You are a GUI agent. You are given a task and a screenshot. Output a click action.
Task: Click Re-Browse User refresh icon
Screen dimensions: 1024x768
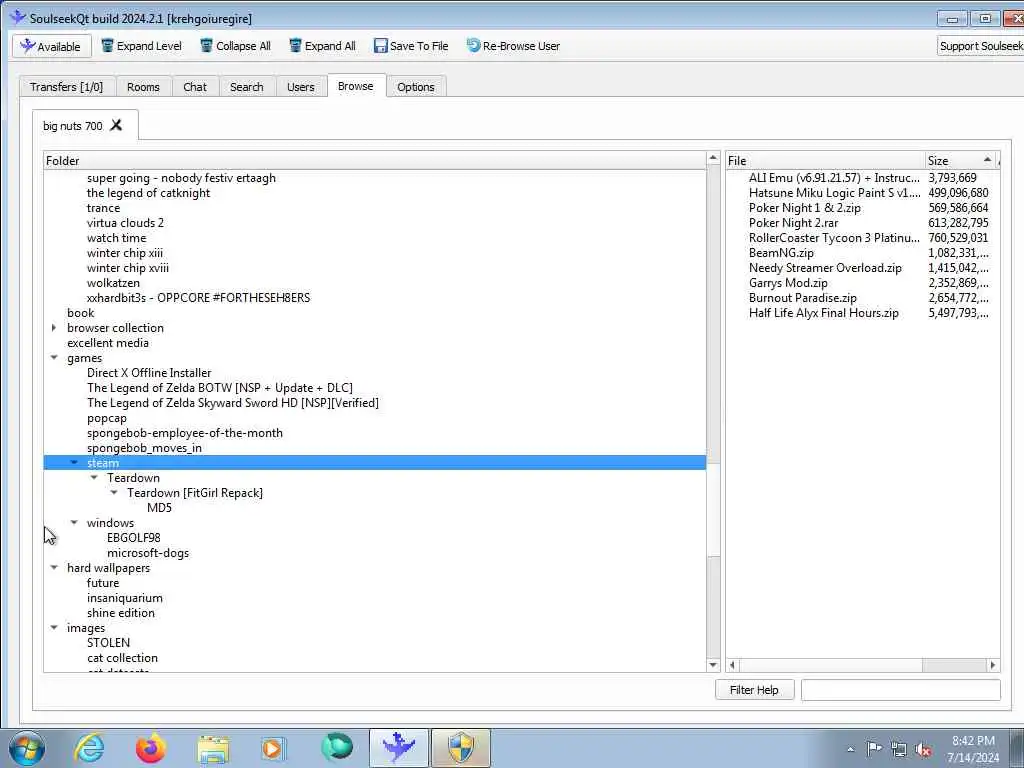coord(473,46)
